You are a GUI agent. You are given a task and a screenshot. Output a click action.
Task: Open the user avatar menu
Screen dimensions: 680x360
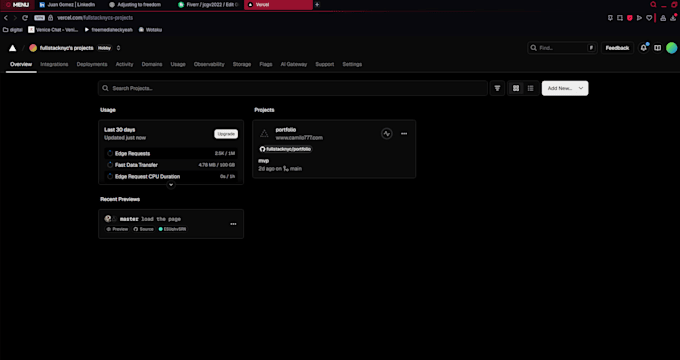[x=671, y=48]
